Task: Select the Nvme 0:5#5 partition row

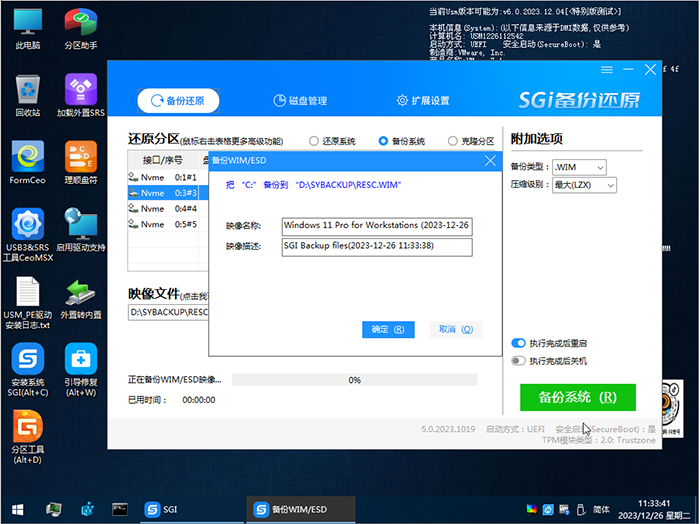Action: click(x=168, y=224)
